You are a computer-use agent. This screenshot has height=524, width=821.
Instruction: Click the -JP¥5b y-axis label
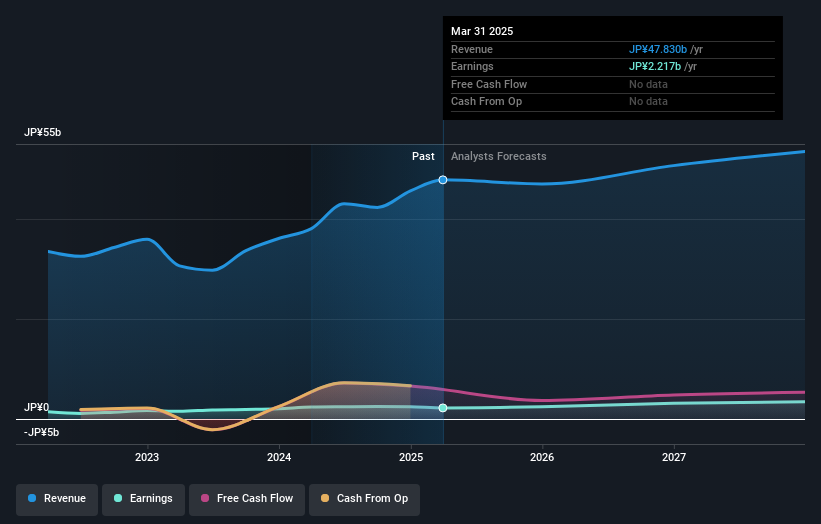pos(41,432)
